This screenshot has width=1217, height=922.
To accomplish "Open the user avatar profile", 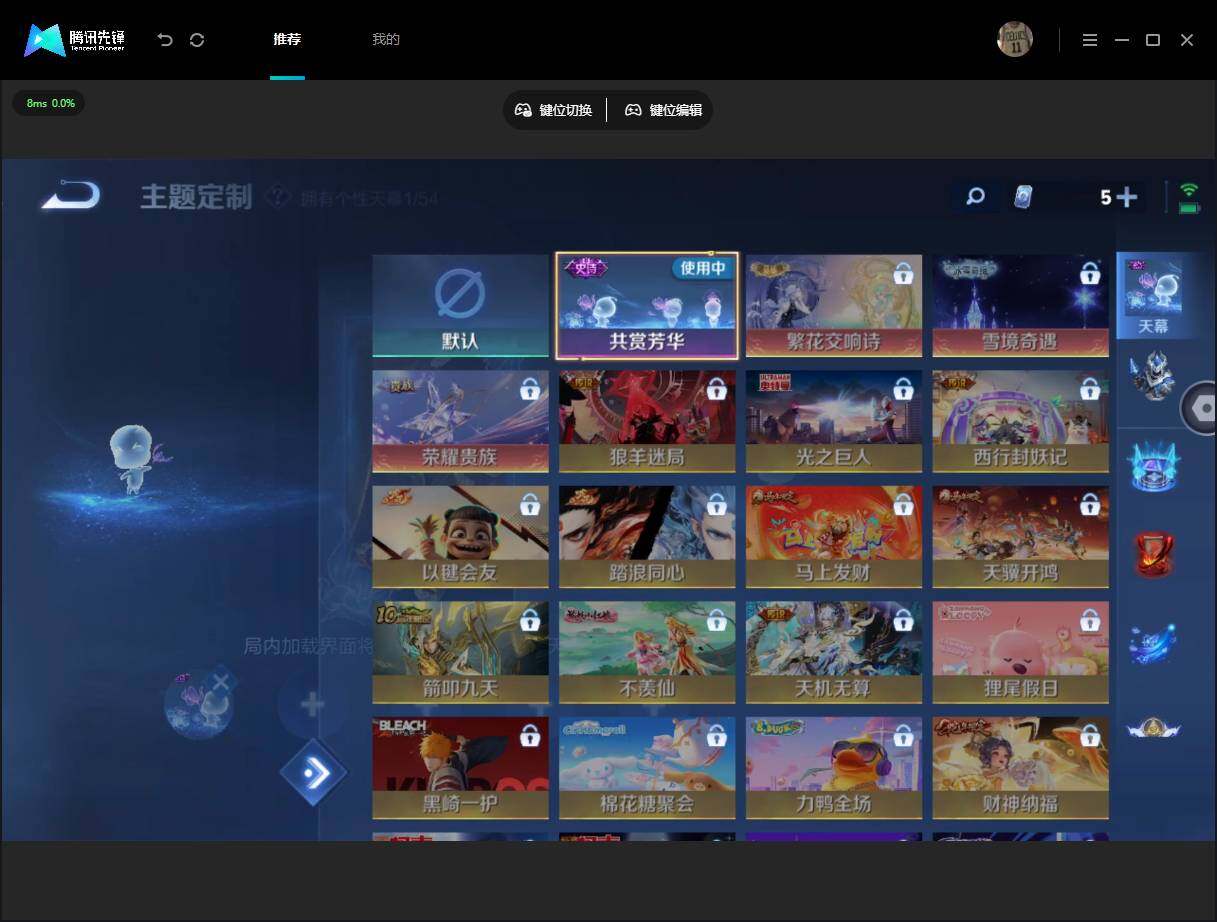I will 1015,40.
